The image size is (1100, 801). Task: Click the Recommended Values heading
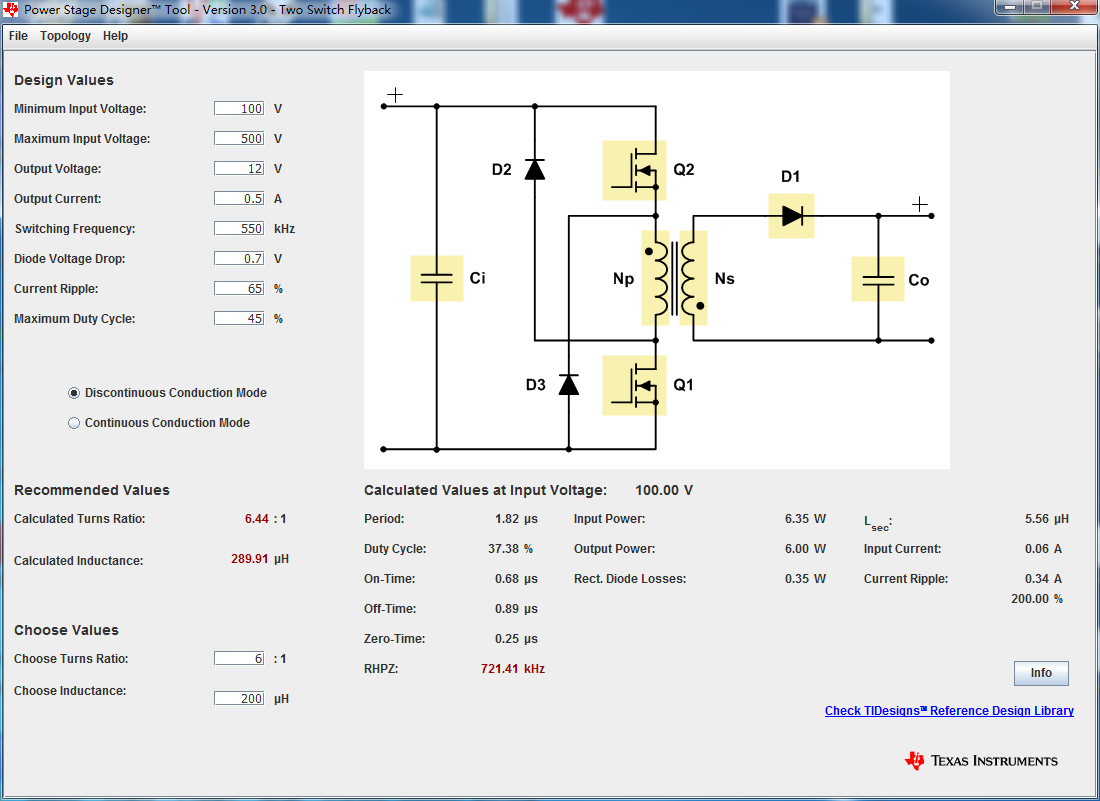92,490
